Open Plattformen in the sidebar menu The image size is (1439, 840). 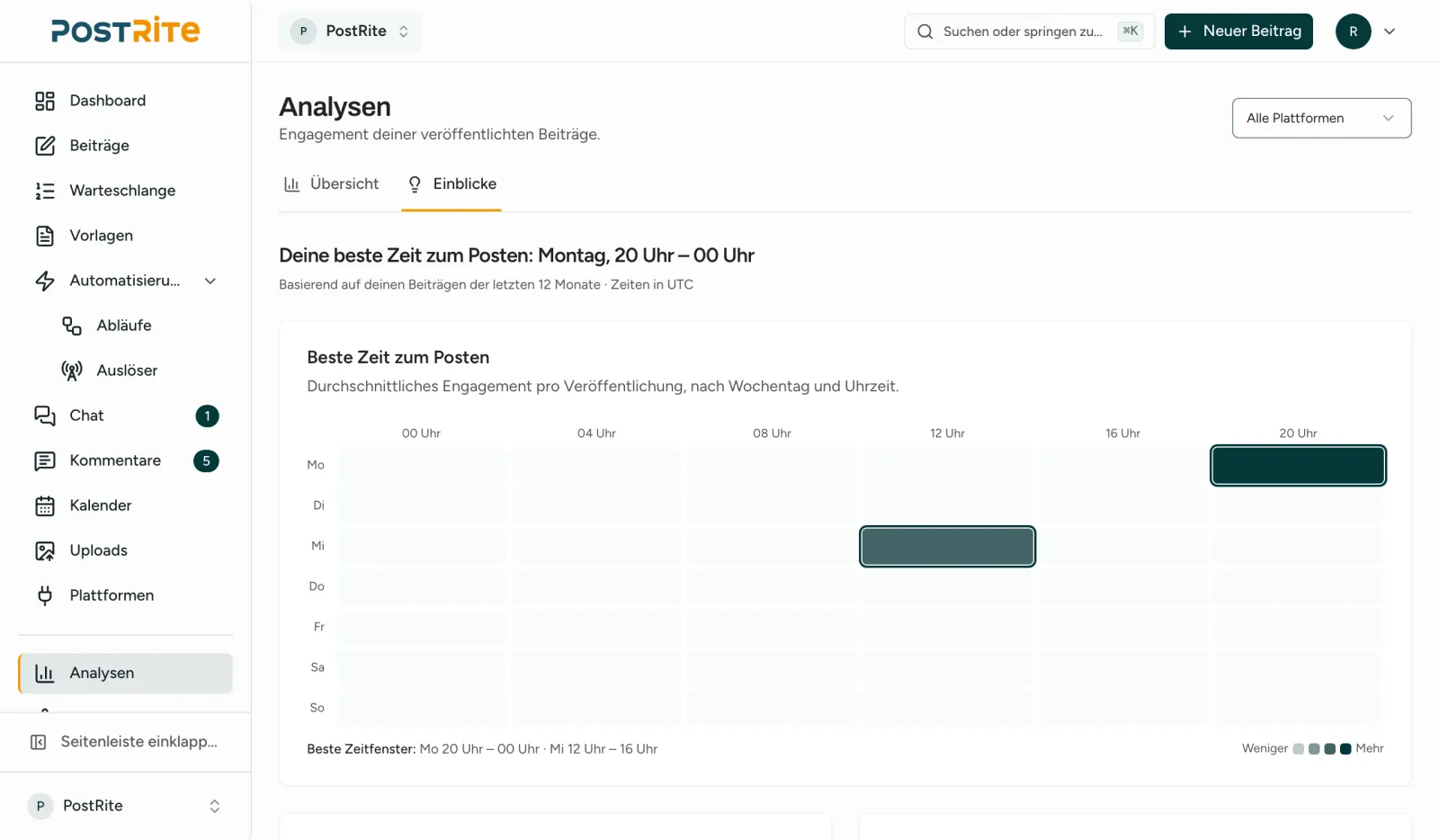pyautogui.click(x=125, y=595)
